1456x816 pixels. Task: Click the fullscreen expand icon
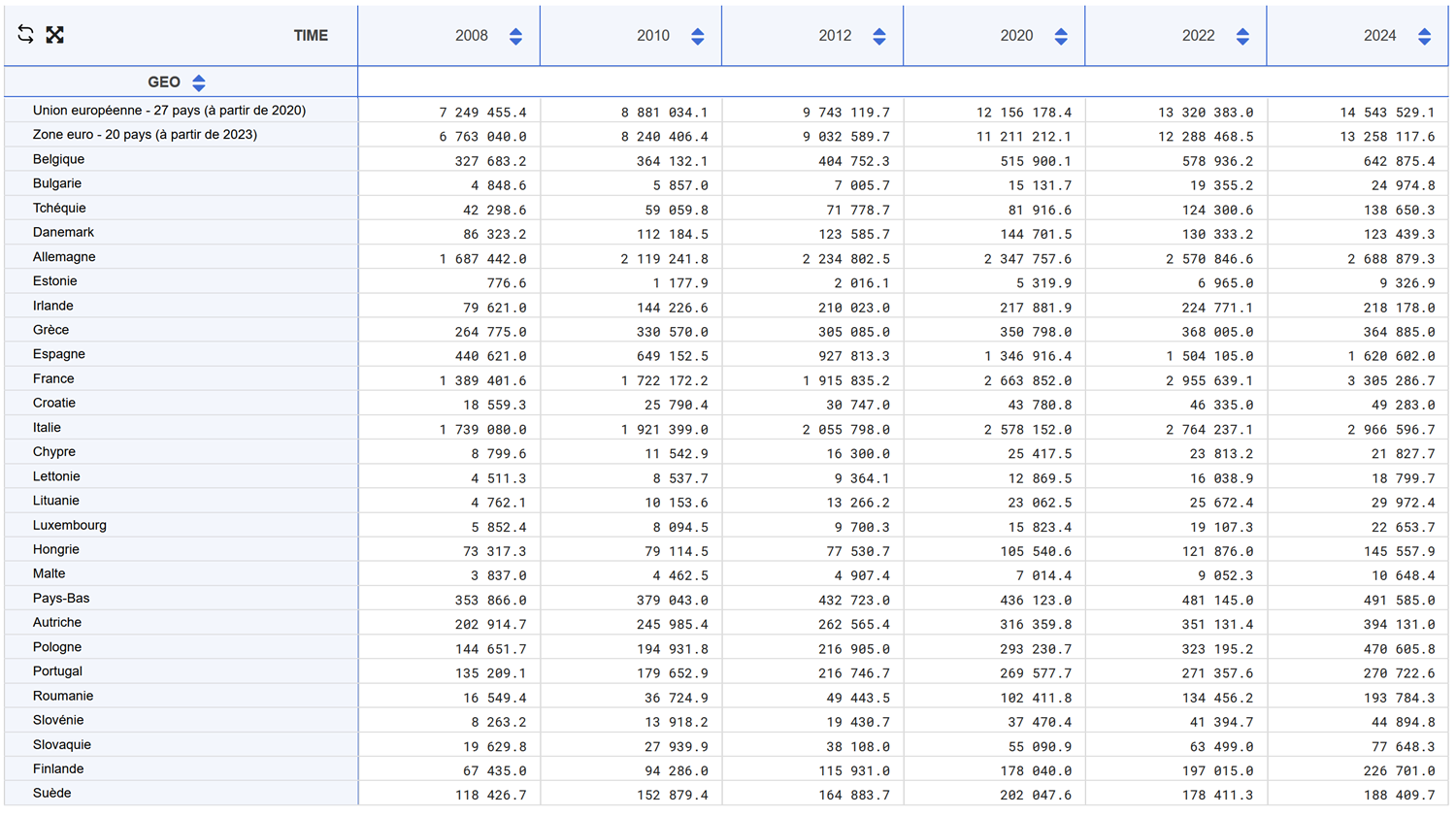[x=55, y=35]
